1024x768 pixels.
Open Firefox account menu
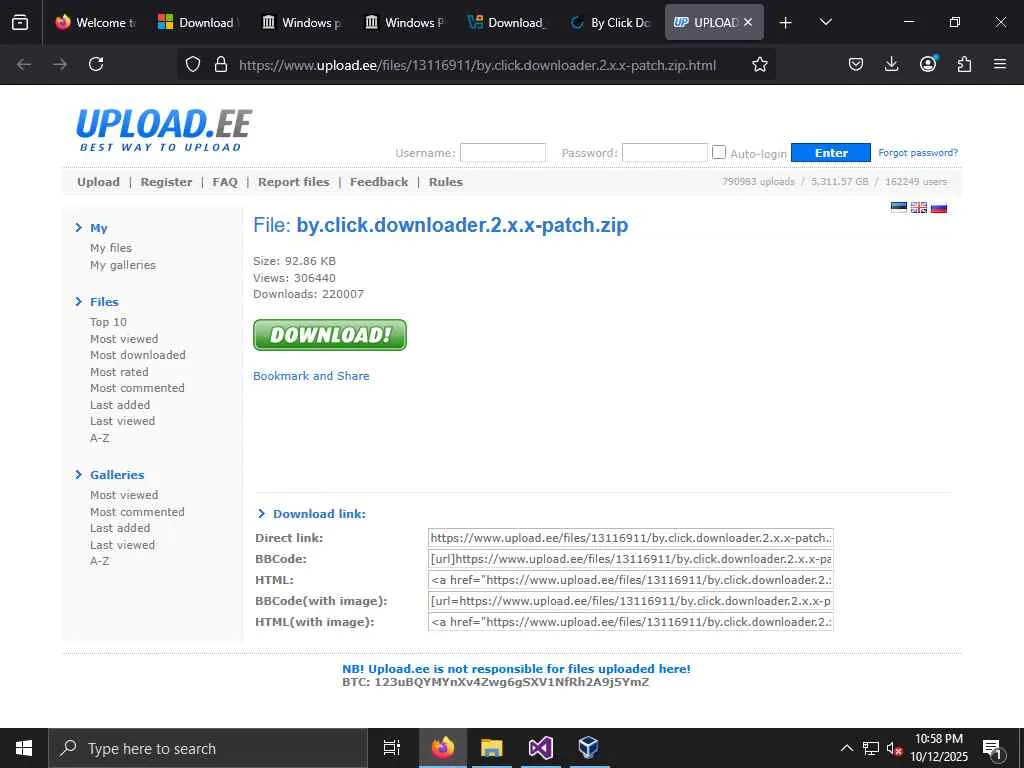coord(928,64)
